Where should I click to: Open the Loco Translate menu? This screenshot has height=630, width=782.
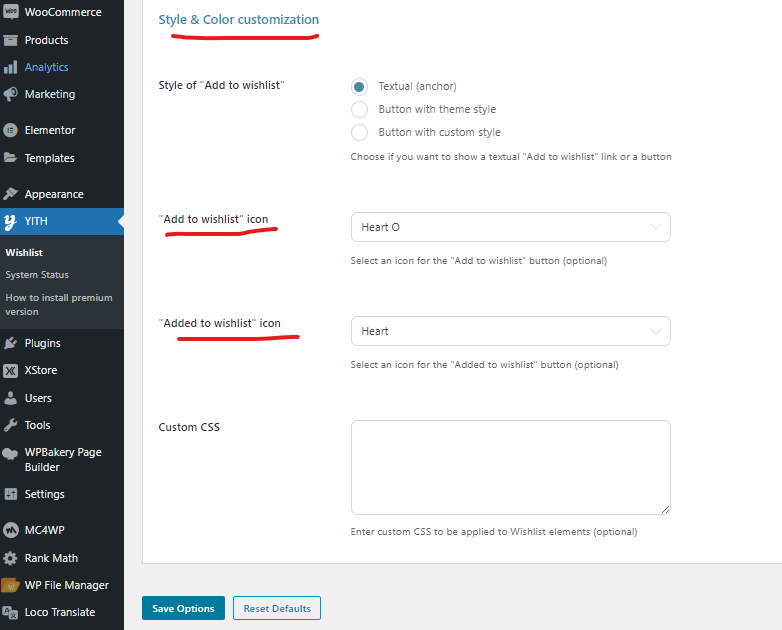(62, 612)
